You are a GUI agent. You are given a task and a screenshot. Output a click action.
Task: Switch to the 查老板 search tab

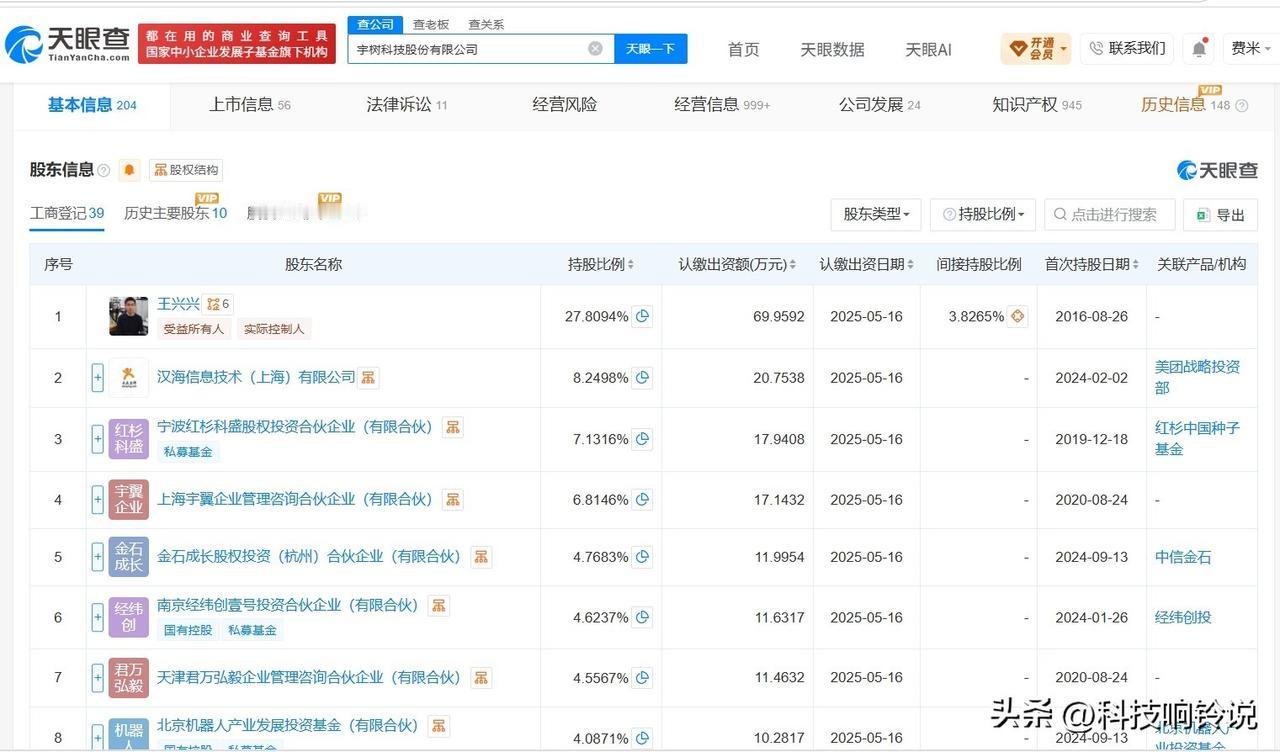[431, 24]
